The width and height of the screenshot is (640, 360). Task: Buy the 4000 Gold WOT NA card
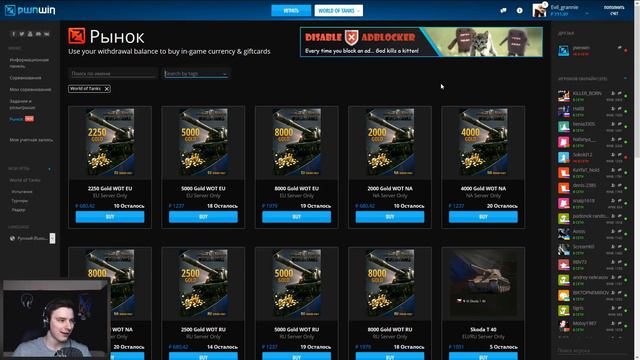483,217
